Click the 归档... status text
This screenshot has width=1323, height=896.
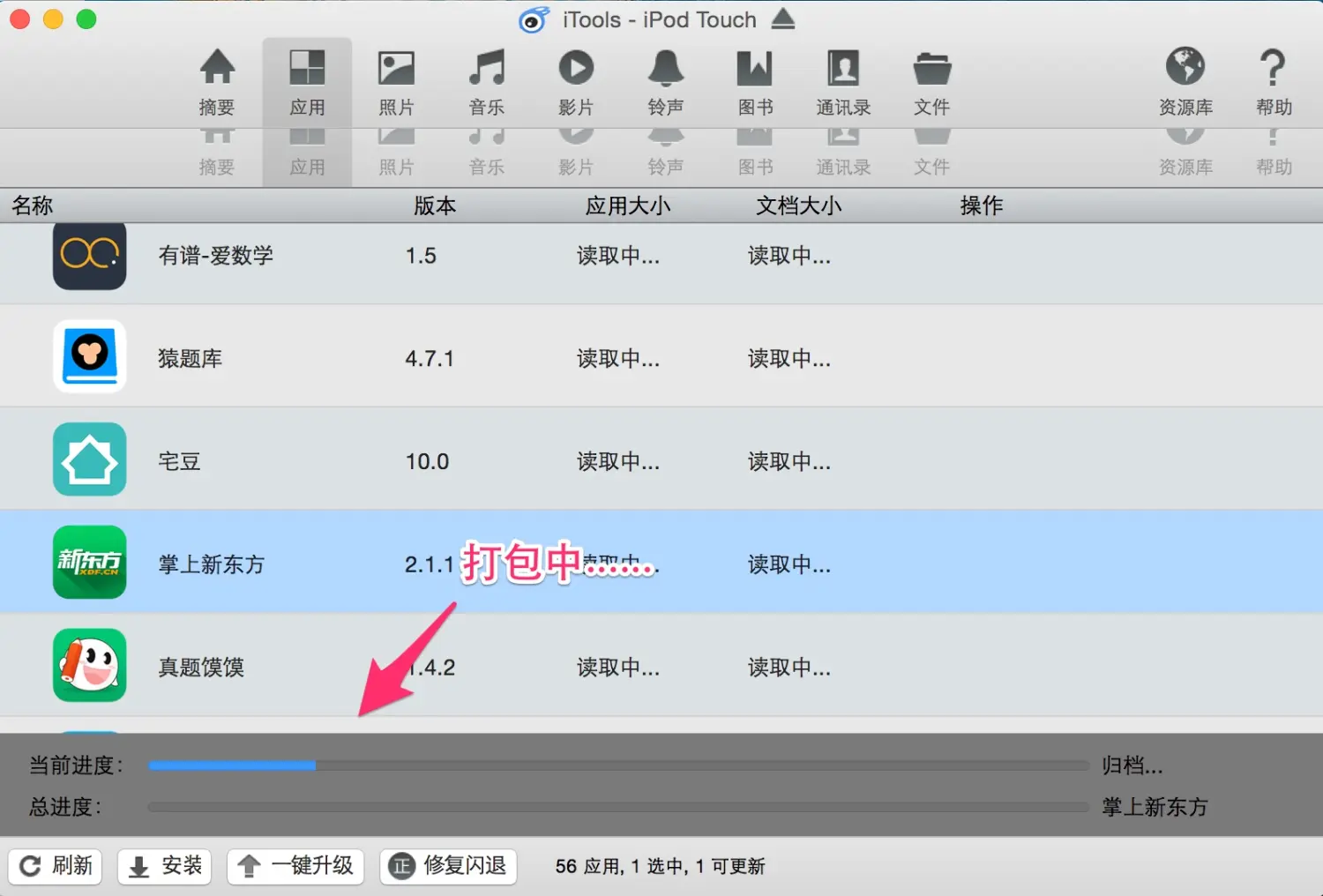pyautogui.click(x=1132, y=765)
